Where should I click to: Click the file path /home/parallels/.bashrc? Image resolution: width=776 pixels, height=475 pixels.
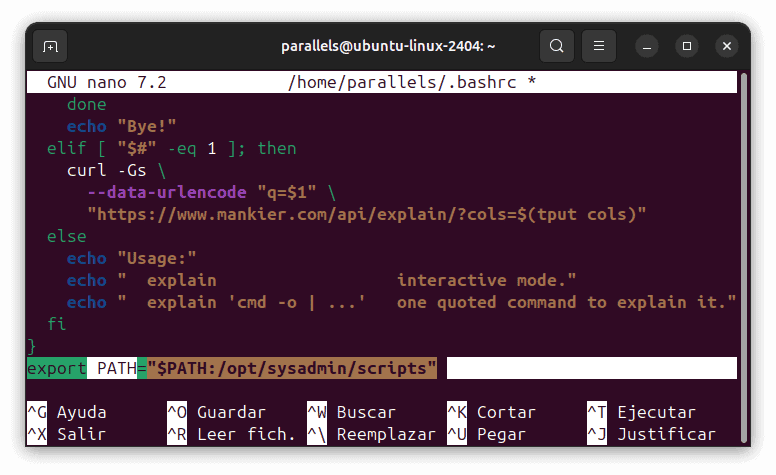tap(402, 82)
